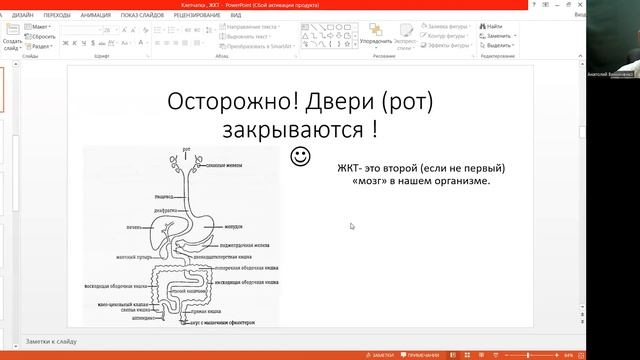The width and height of the screenshot is (640, 360).
Task: Open Контур фигуры (Shape Outline)
Action: point(445,36)
